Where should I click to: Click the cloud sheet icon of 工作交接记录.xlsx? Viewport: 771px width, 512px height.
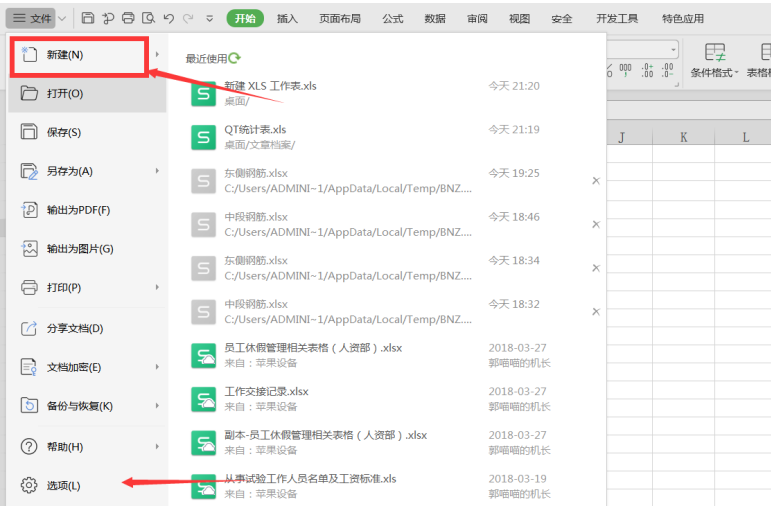point(204,399)
